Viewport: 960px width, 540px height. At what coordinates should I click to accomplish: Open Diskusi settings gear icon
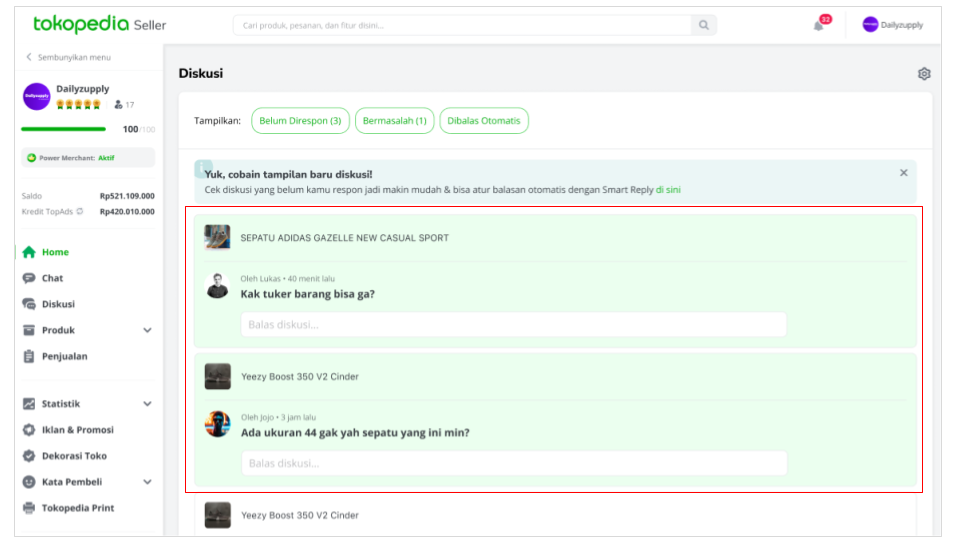click(x=924, y=74)
